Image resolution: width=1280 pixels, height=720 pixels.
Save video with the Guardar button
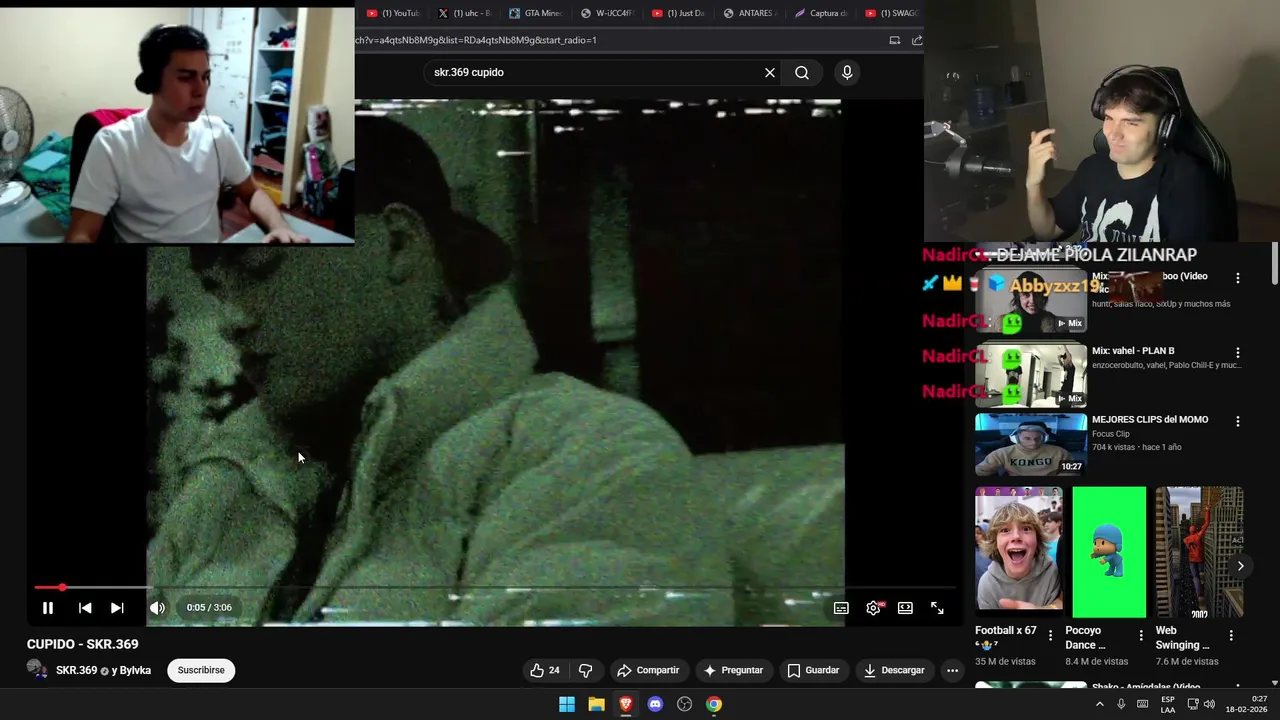pos(813,670)
